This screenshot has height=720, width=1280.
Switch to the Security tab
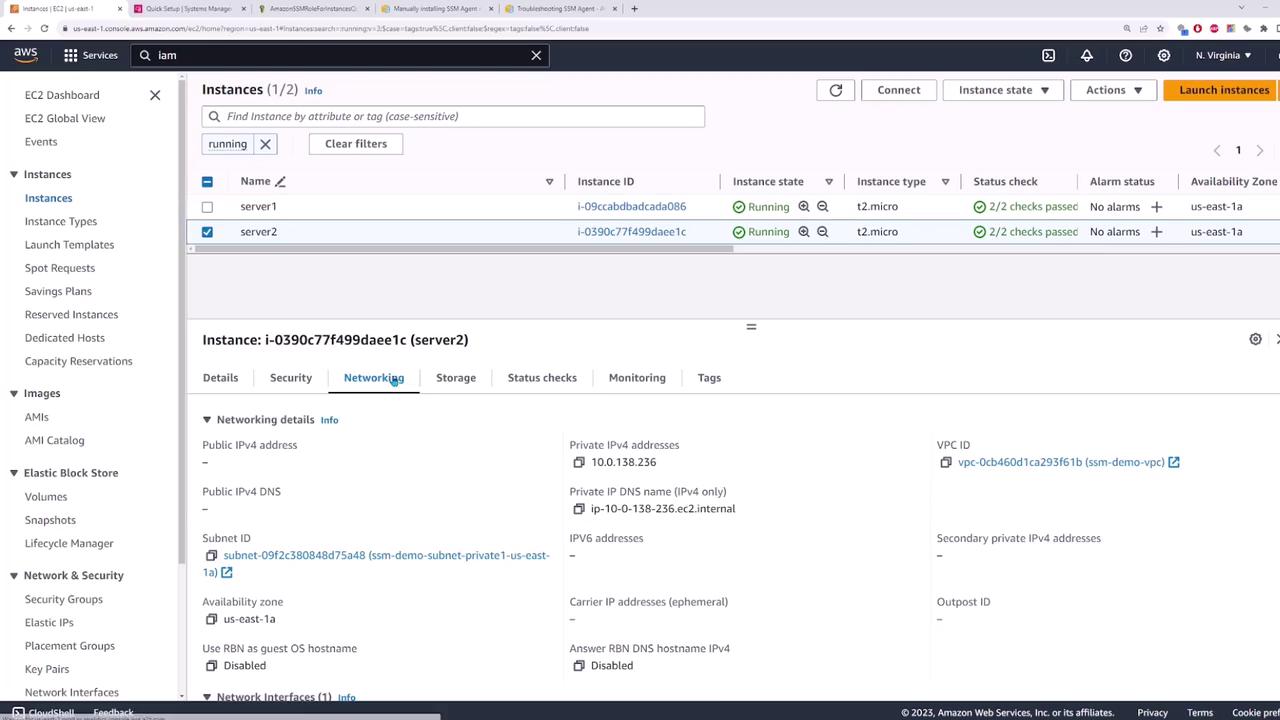click(290, 378)
